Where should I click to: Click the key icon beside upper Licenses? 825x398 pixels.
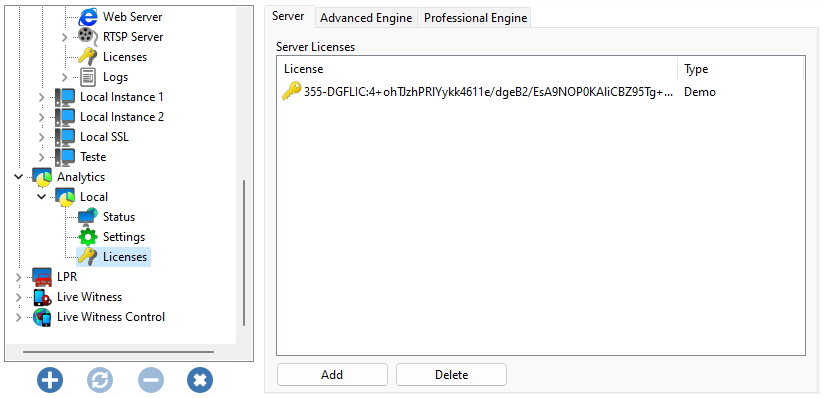[x=88, y=57]
